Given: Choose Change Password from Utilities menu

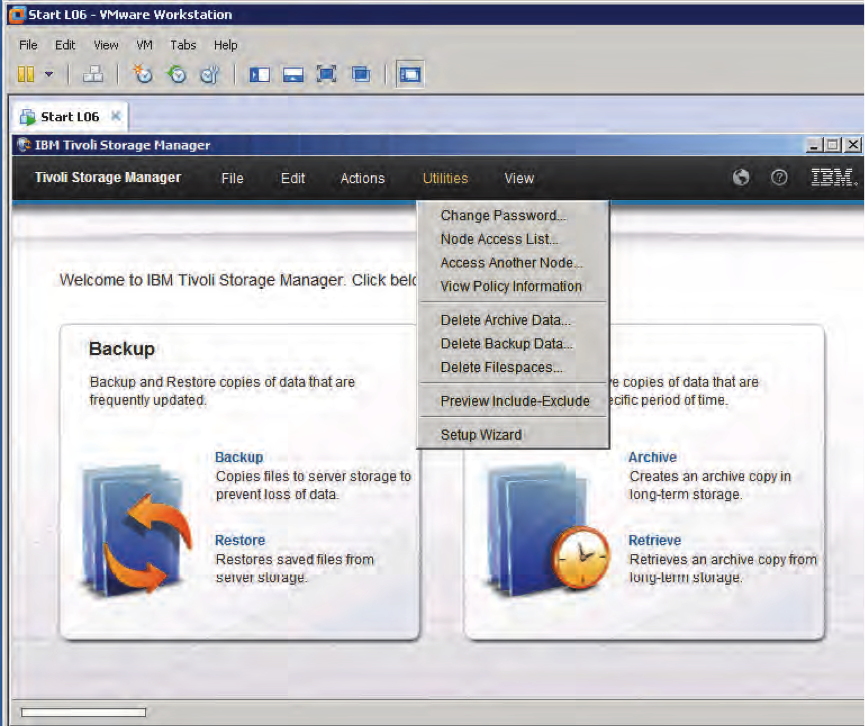Looking at the screenshot, I should pos(513,215).
